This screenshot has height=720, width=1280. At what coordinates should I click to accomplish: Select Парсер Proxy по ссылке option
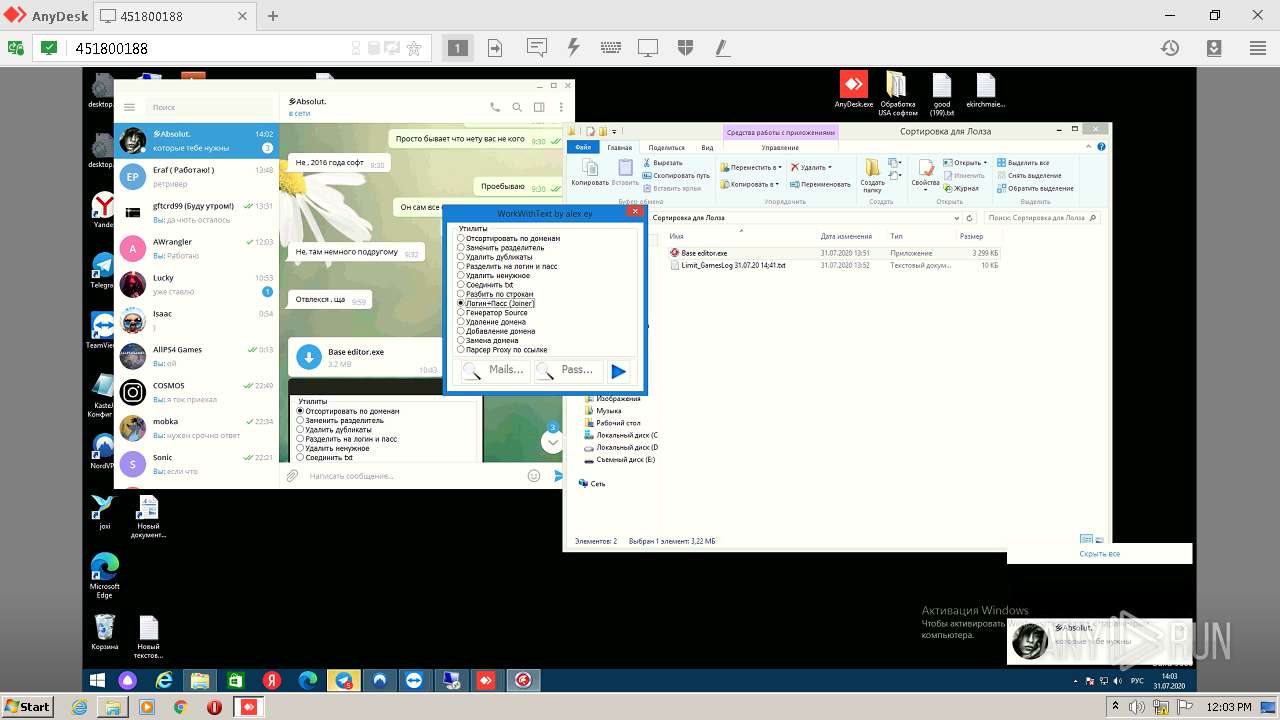[x=502, y=350]
